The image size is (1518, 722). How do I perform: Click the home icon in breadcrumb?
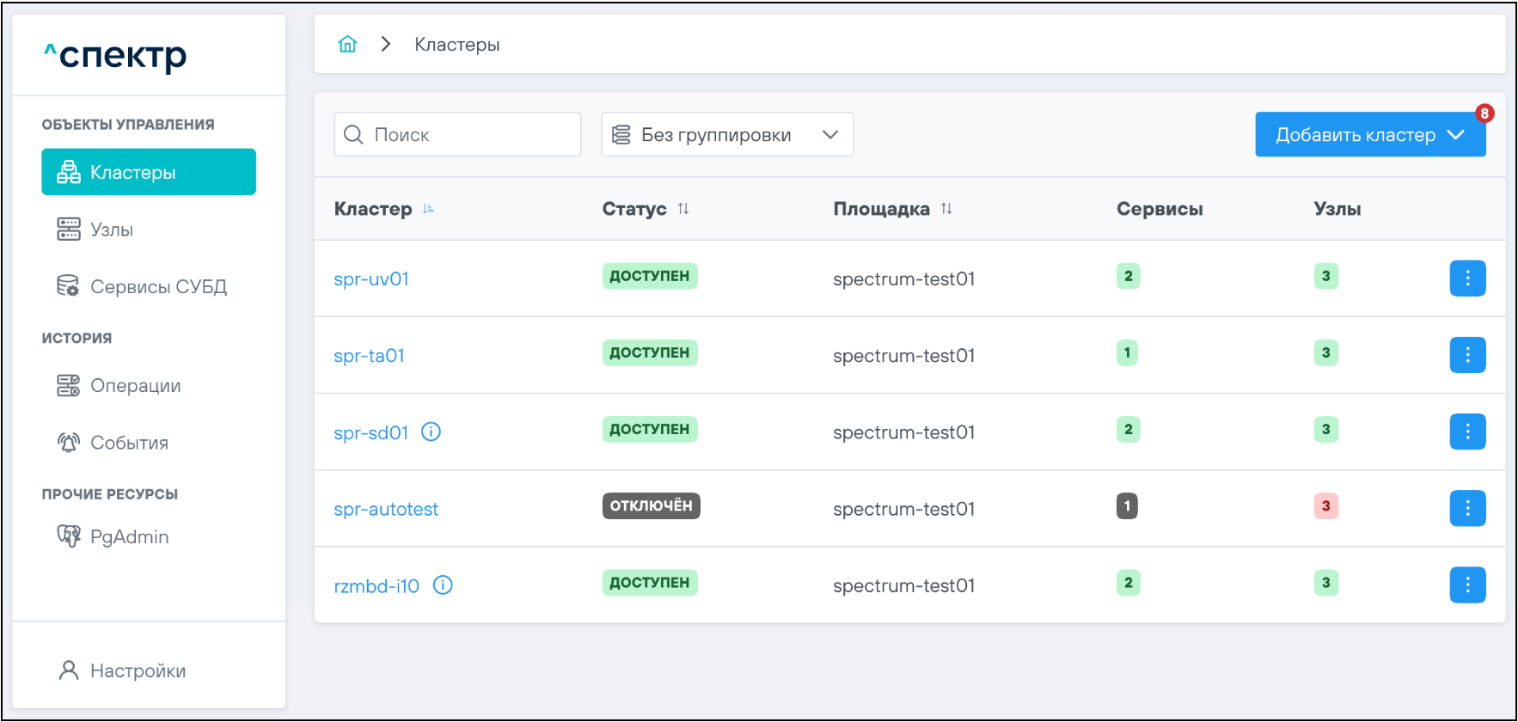pyautogui.click(x=347, y=45)
